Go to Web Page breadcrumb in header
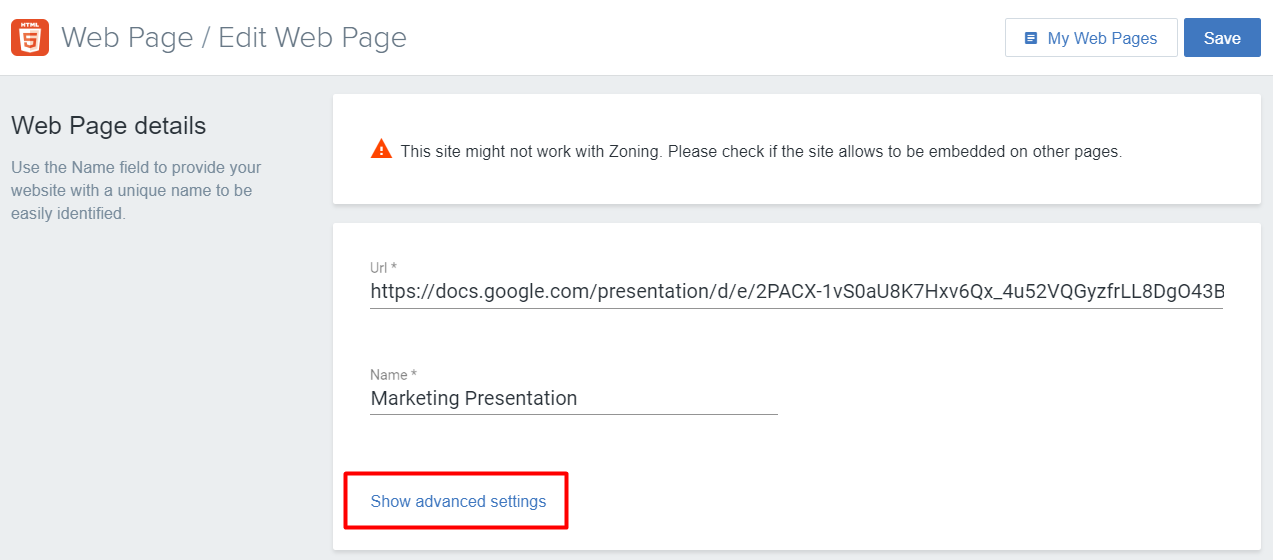The width and height of the screenshot is (1273, 560). coord(127,38)
